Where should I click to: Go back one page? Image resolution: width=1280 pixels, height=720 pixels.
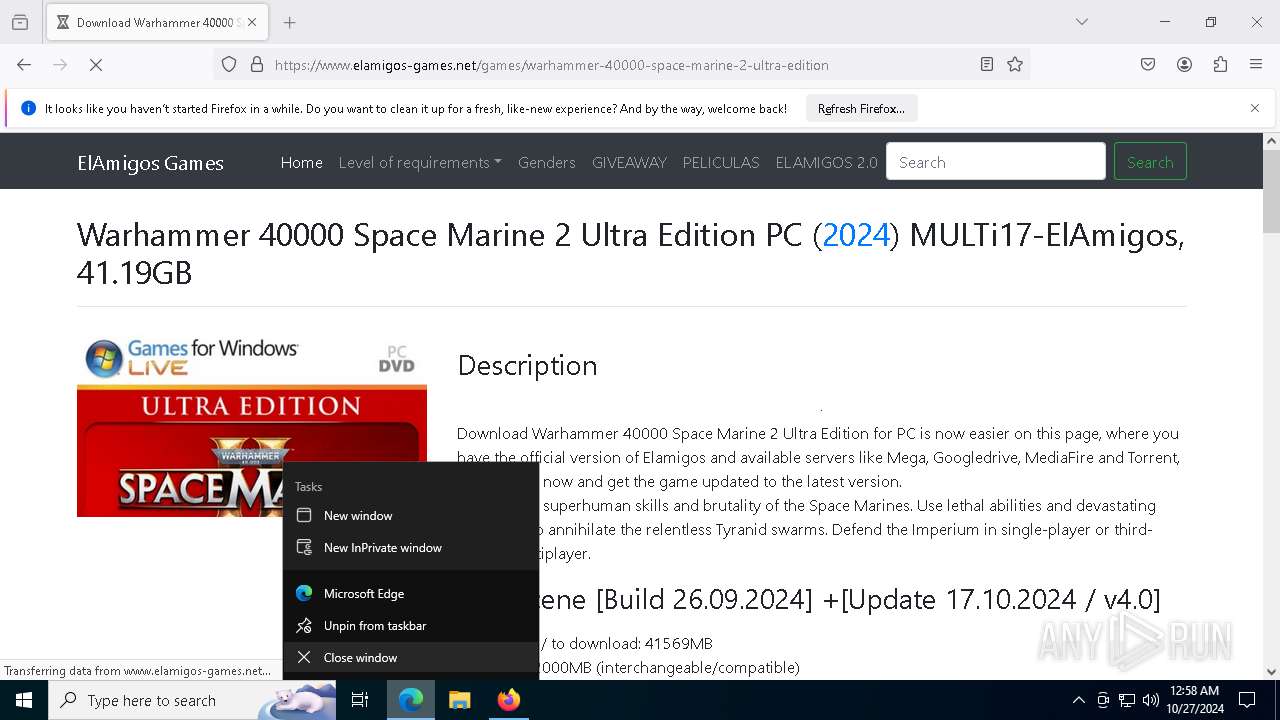(x=24, y=65)
